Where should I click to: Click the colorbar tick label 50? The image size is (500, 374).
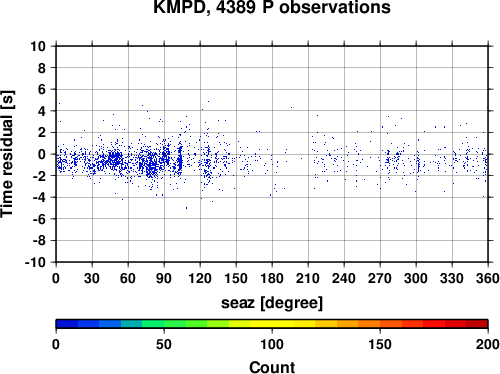click(164, 344)
